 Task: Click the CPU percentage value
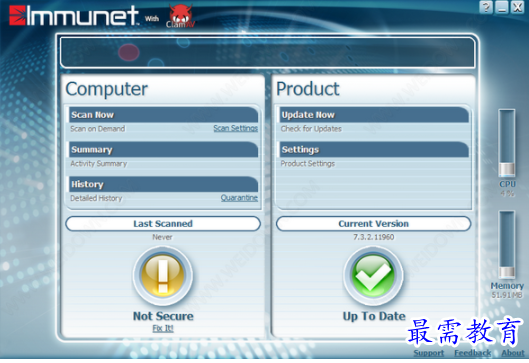tap(507, 193)
